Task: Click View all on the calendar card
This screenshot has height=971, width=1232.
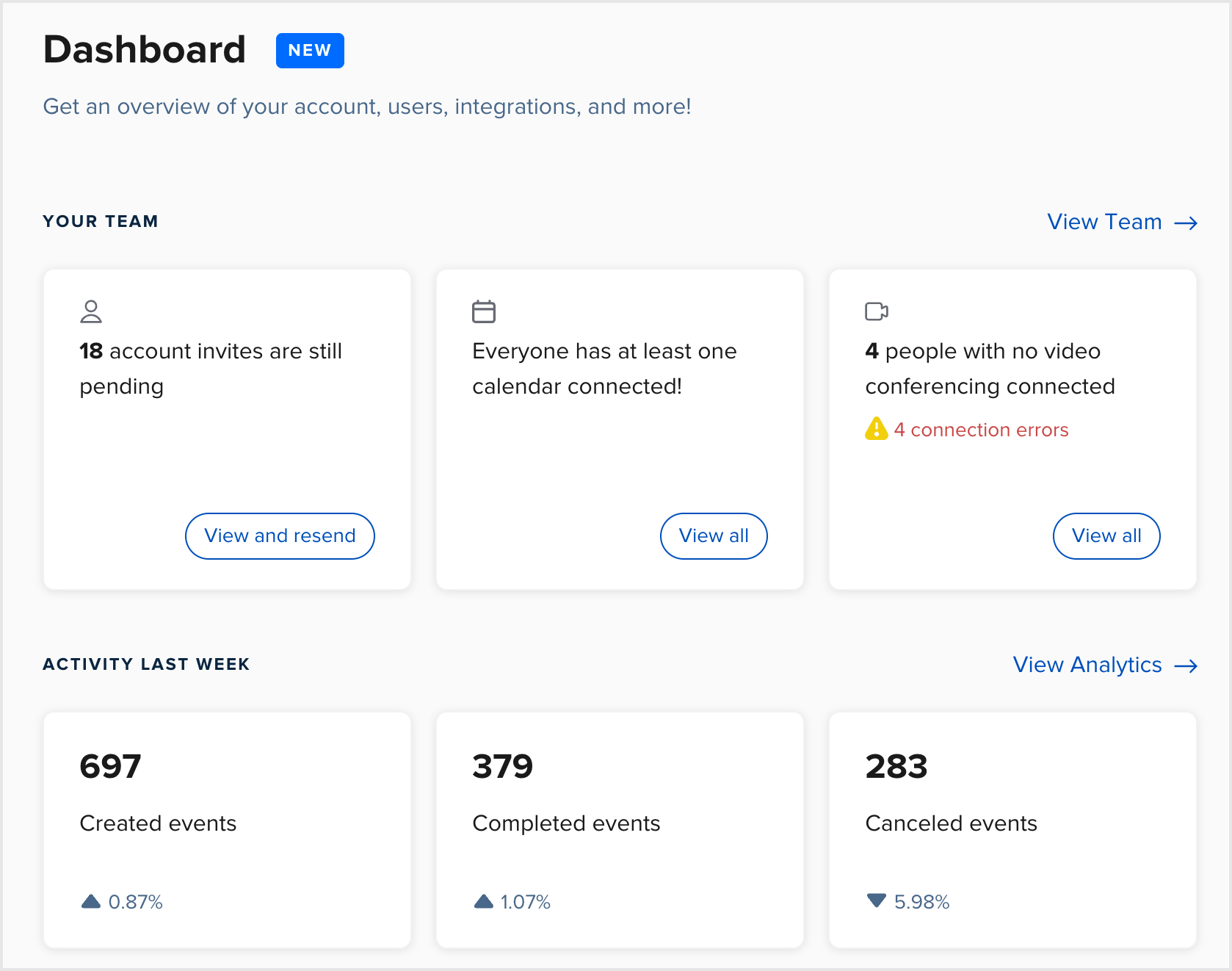Action: coord(713,536)
